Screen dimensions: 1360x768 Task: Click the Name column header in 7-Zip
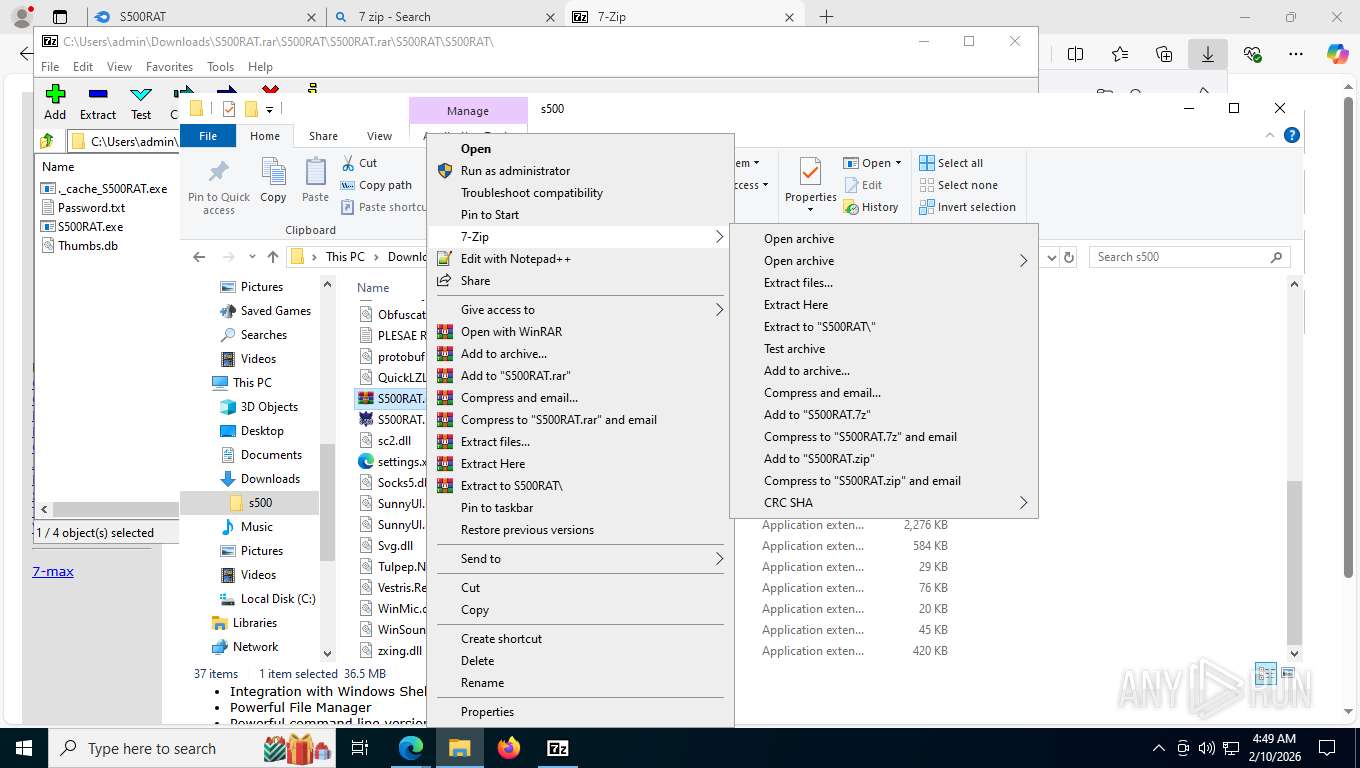(58, 167)
